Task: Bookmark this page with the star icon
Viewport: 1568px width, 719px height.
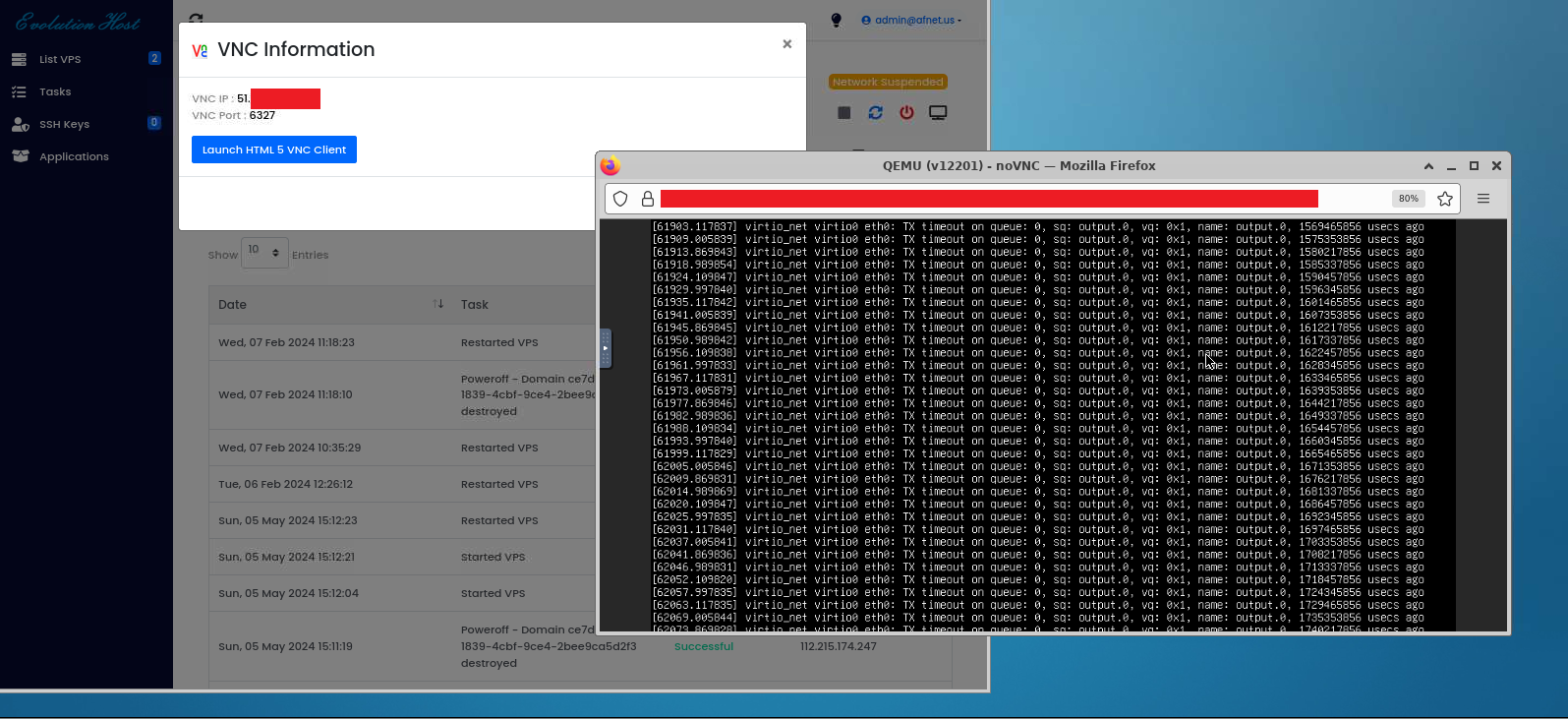Action: tap(1444, 199)
